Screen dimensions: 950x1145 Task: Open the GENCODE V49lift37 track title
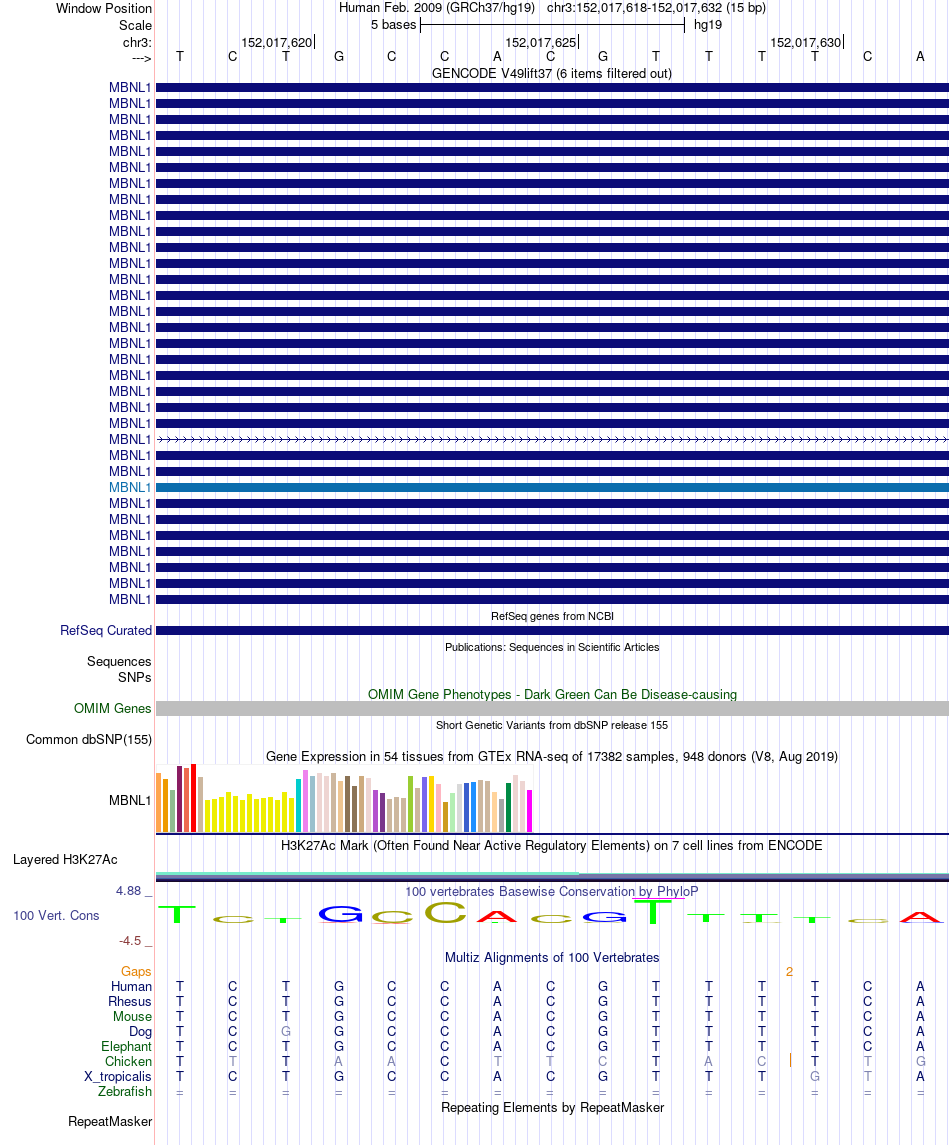point(551,73)
